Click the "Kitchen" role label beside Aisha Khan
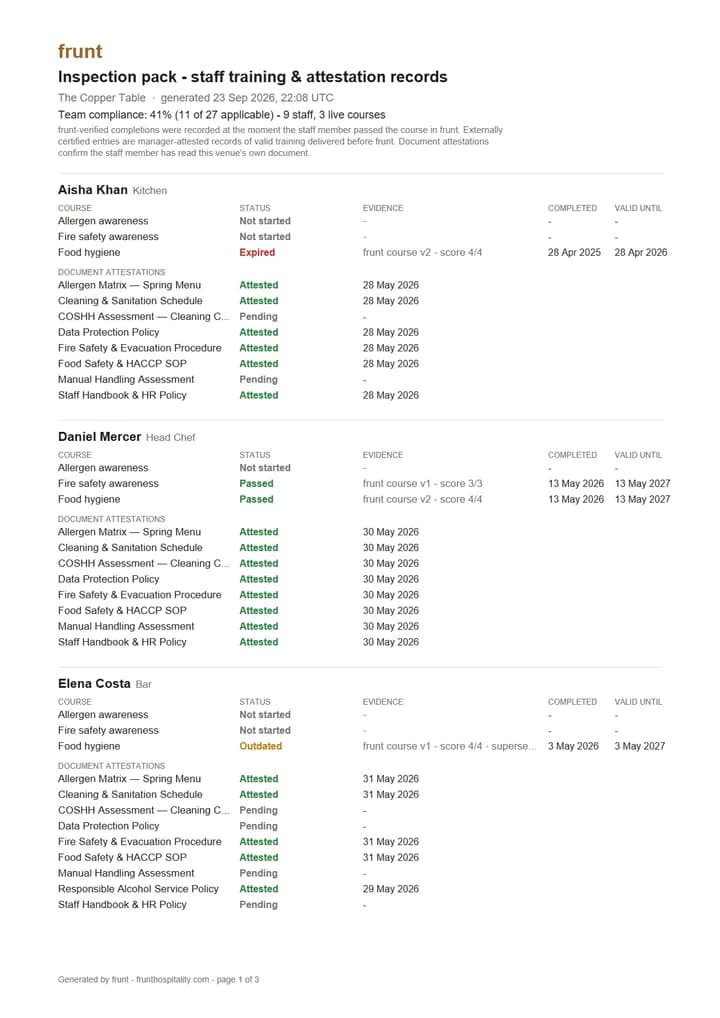 point(150,191)
